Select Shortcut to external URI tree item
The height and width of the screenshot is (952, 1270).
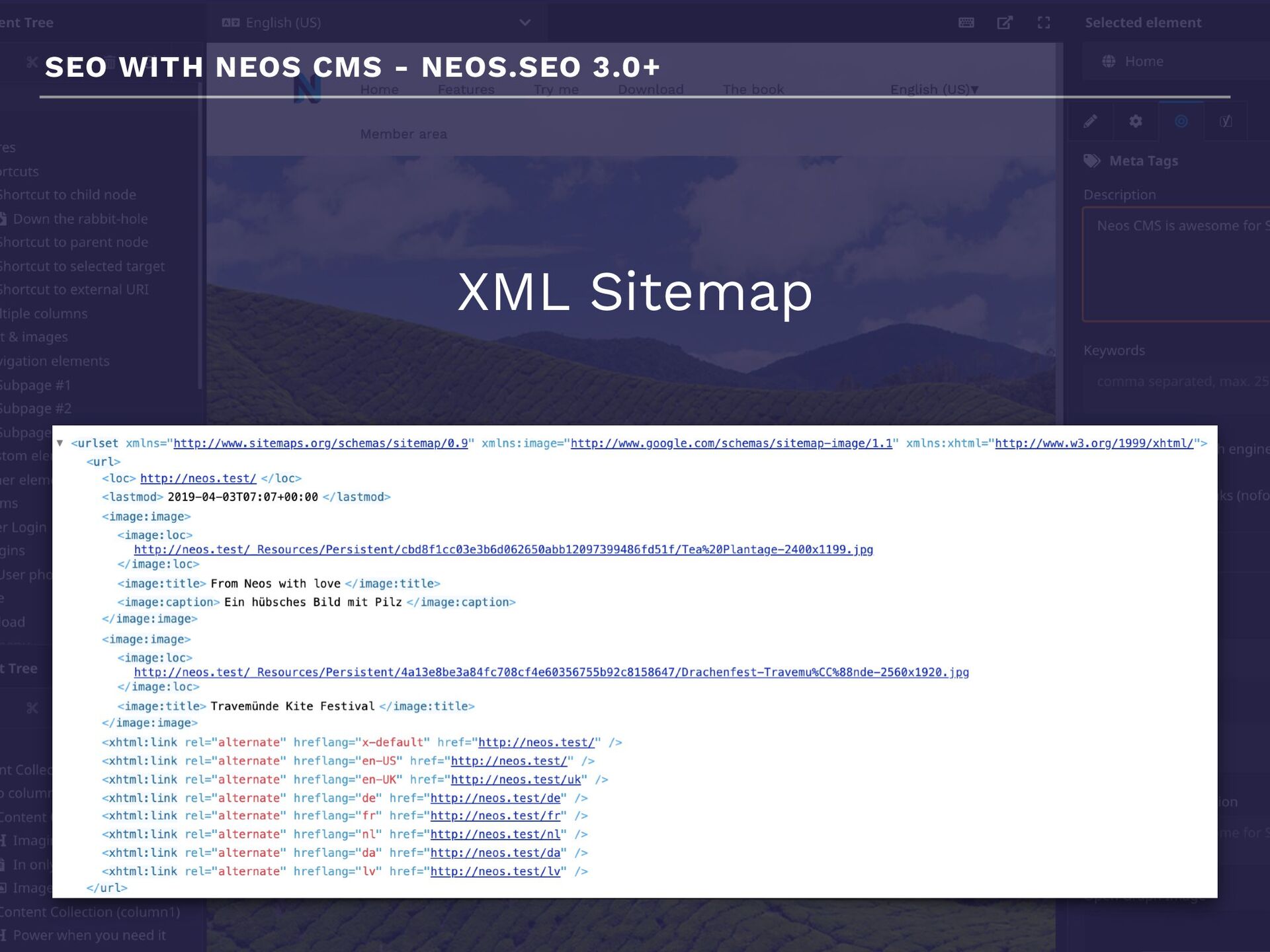(73, 290)
